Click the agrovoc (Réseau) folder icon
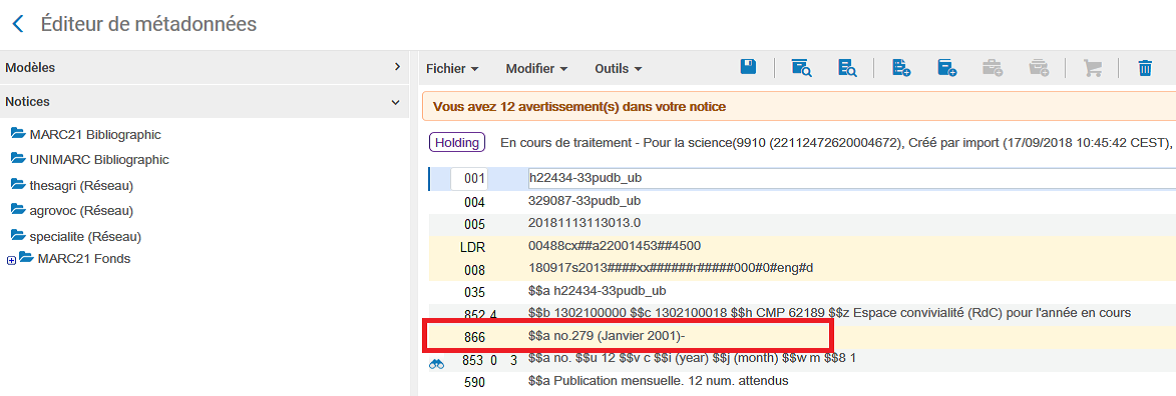This screenshot has height=396, width=1176. [19, 209]
